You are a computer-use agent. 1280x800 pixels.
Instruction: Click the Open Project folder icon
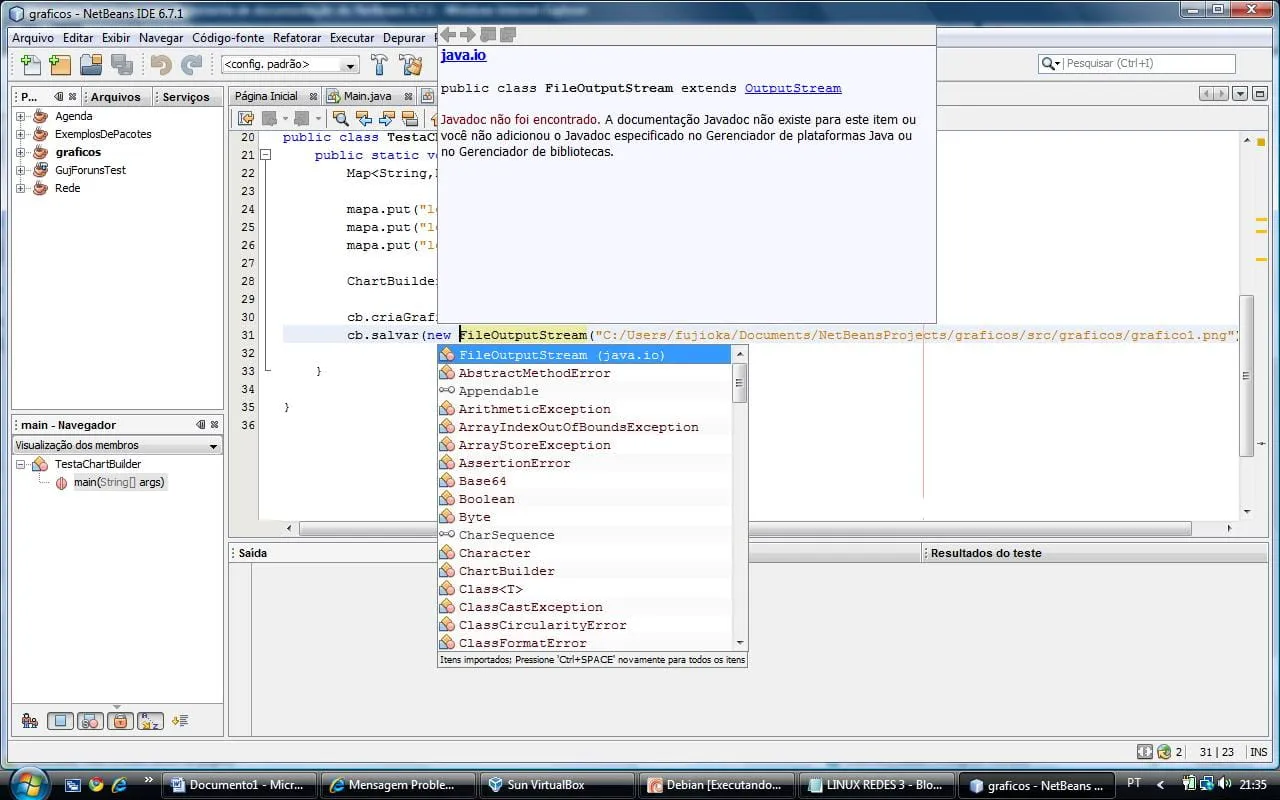pyautogui.click(x=91, y=65)
